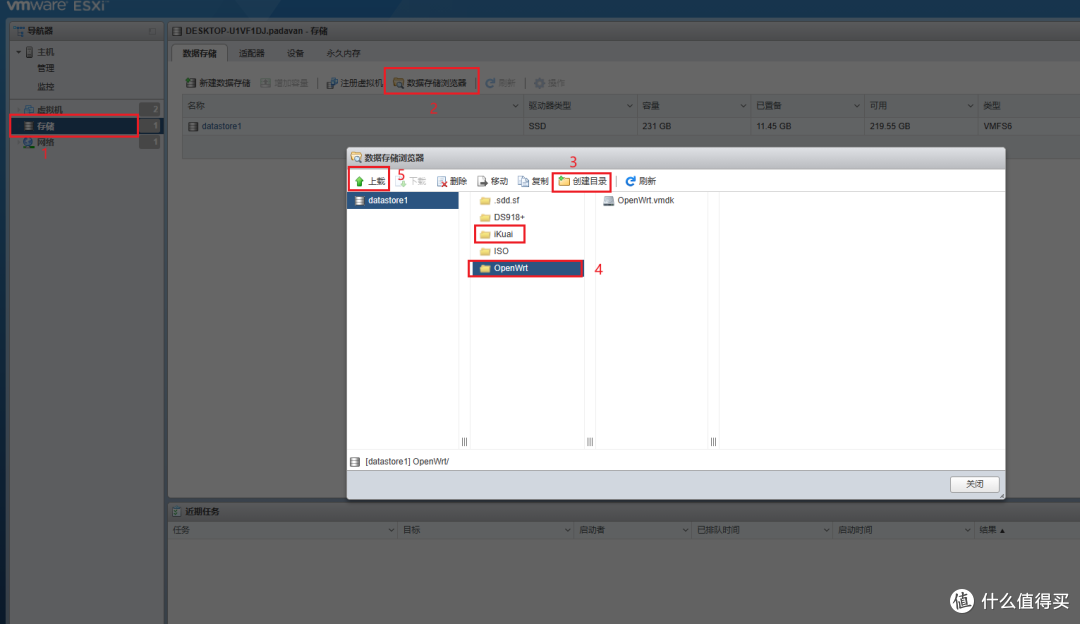The width and height of the screenshot is (1080, 624).
Task: Select 监控 (Monitor) under host in navigator
Action: (x=46, y=86)
